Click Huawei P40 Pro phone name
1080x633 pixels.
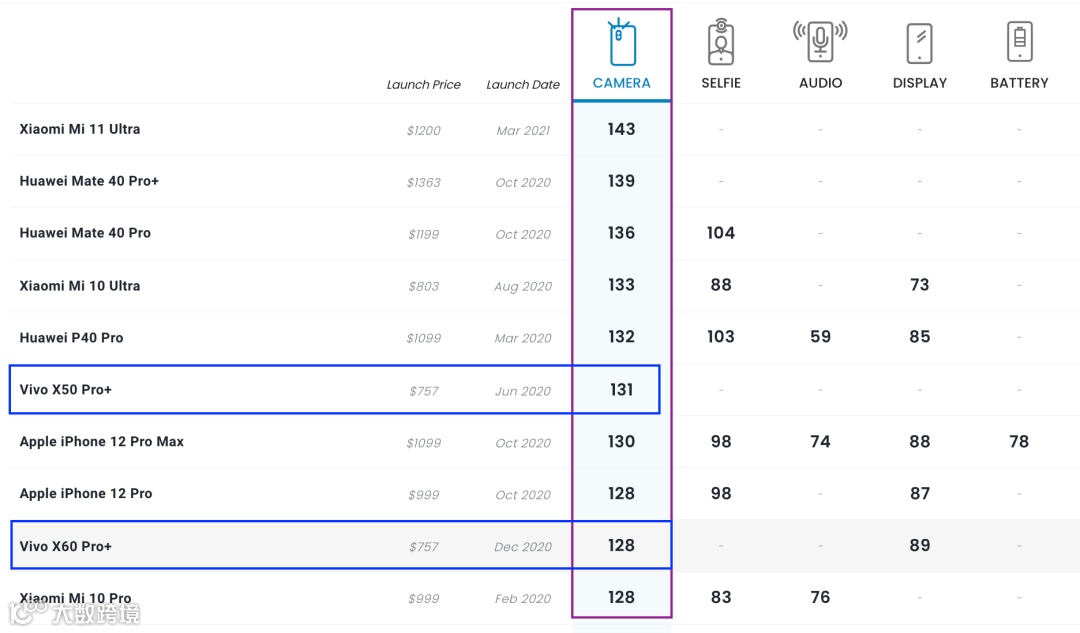point(72,338)
